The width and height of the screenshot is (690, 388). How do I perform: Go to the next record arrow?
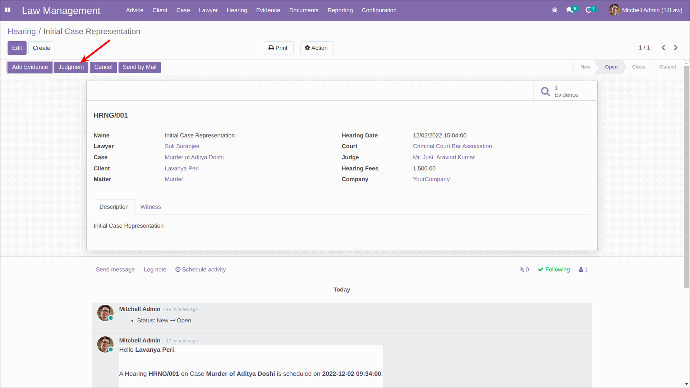coord(675,48)
